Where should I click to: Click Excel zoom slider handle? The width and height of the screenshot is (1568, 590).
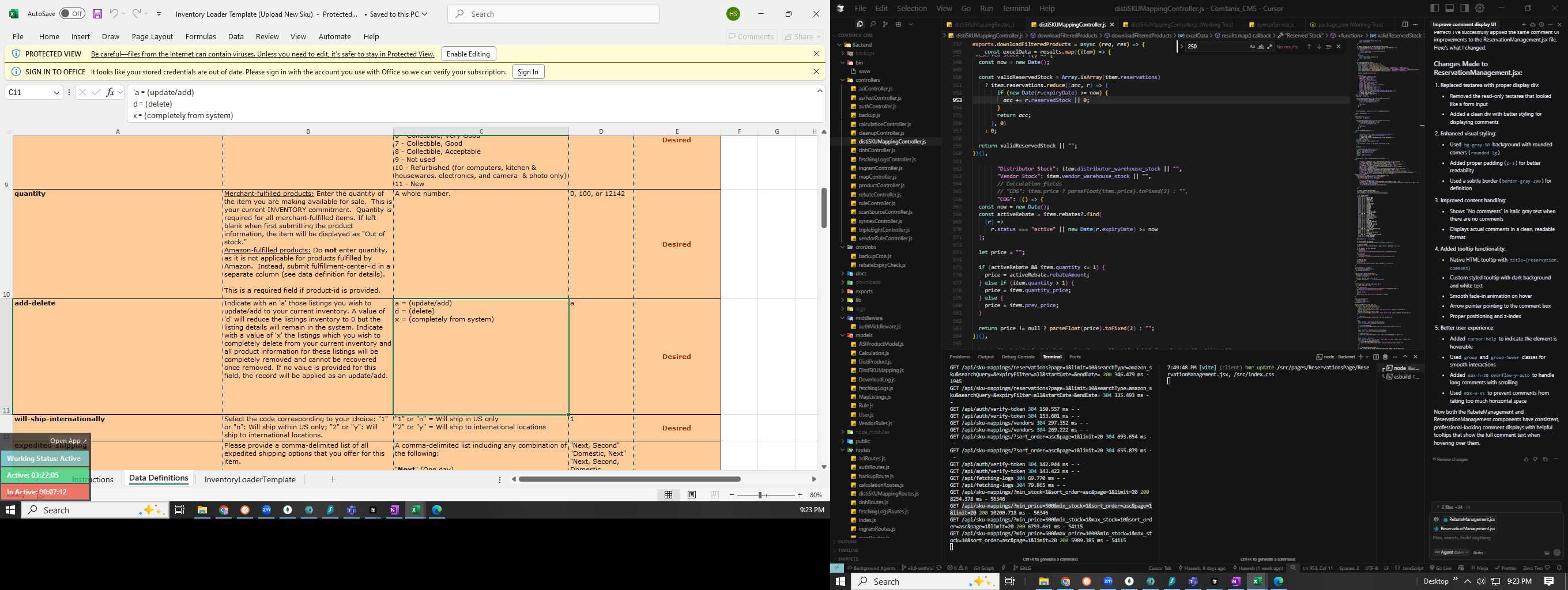760,495
